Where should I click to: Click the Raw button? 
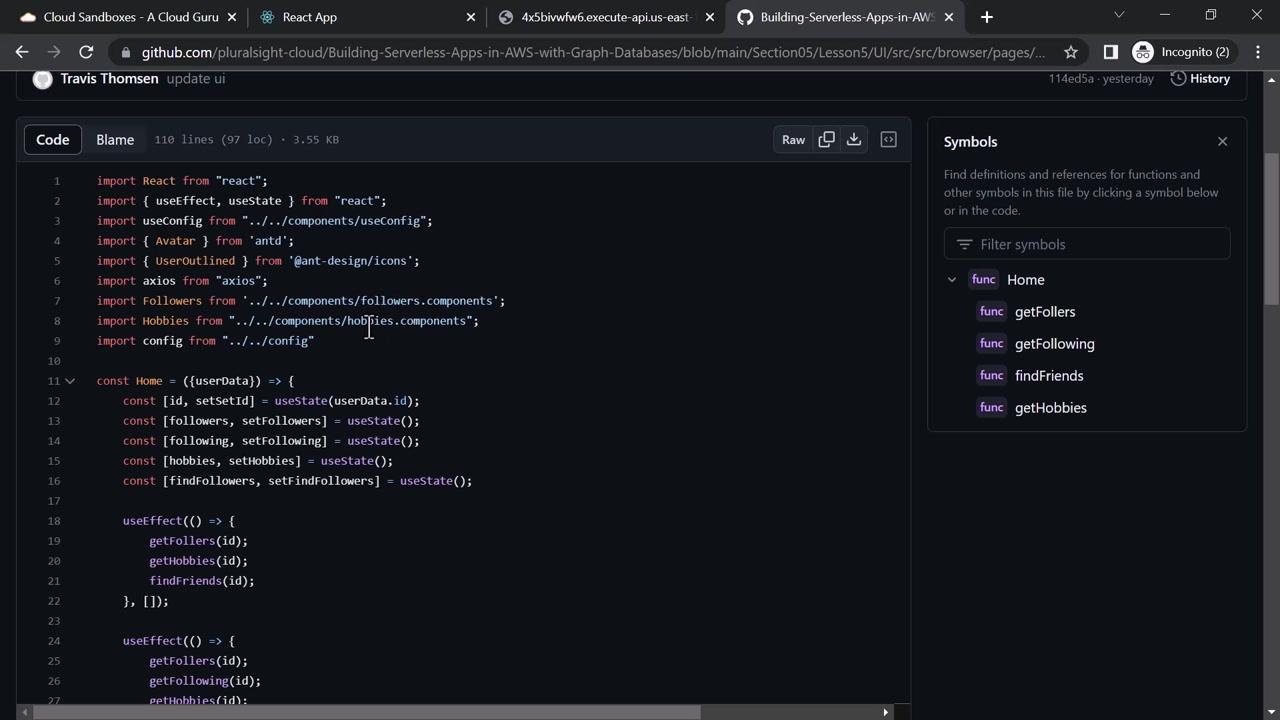click(x=793, y=140)
